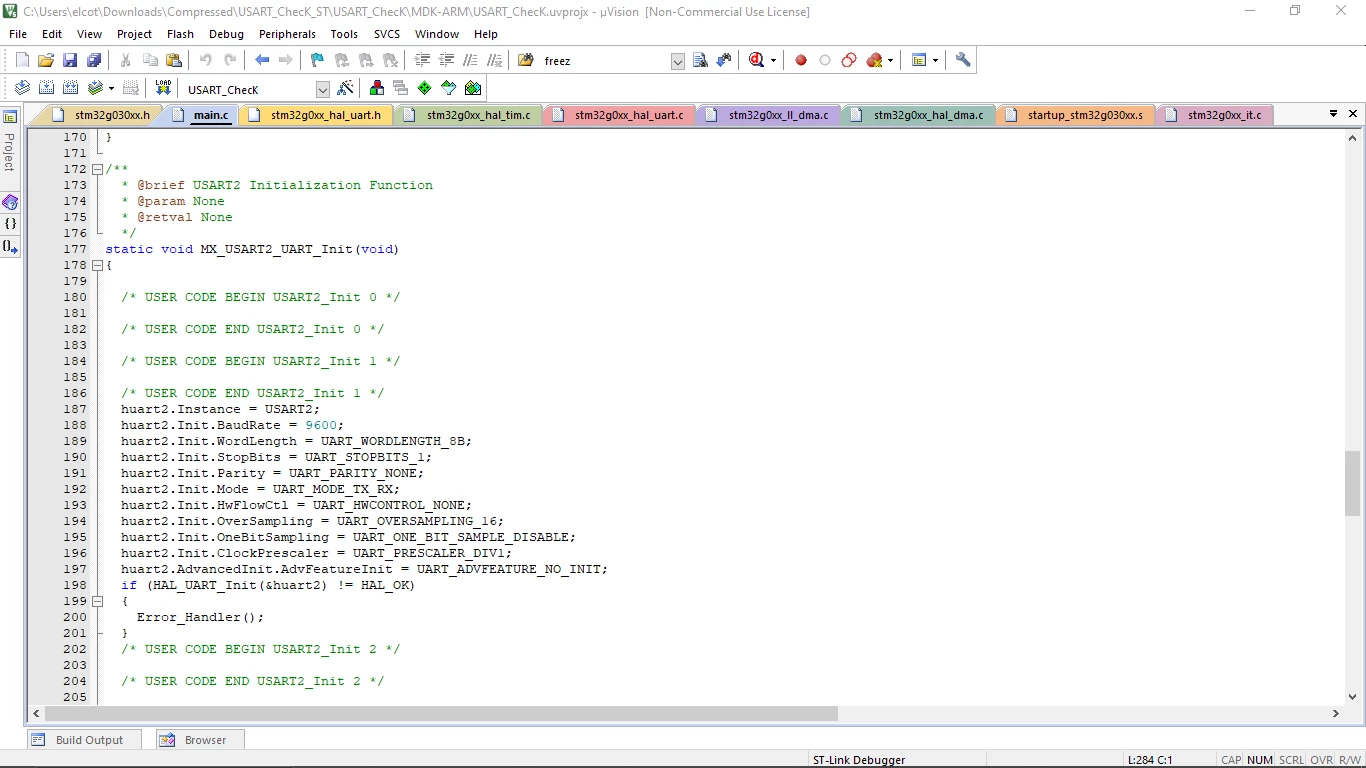
Task: Expand window layout dropdown arrow
Action: coord(935,60)
